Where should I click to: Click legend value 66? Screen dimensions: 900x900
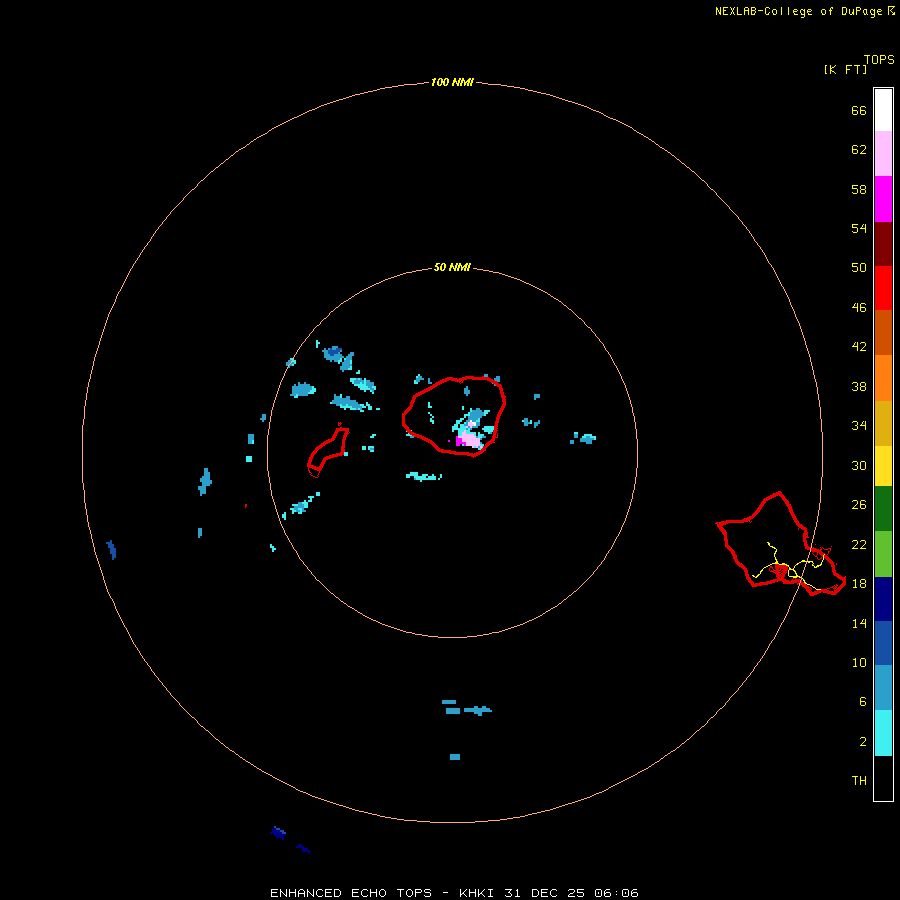pyautogui.click(x=859, y=110)
